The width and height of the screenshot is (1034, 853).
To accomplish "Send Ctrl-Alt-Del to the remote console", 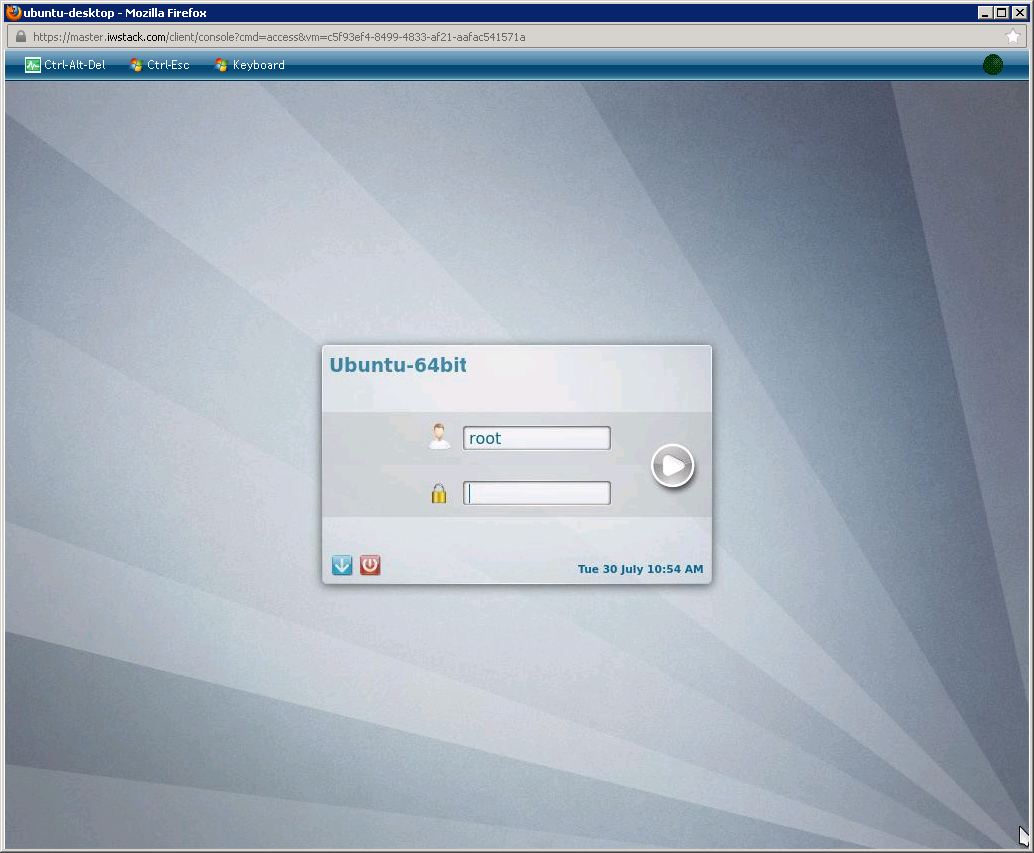I will (65, 65).
